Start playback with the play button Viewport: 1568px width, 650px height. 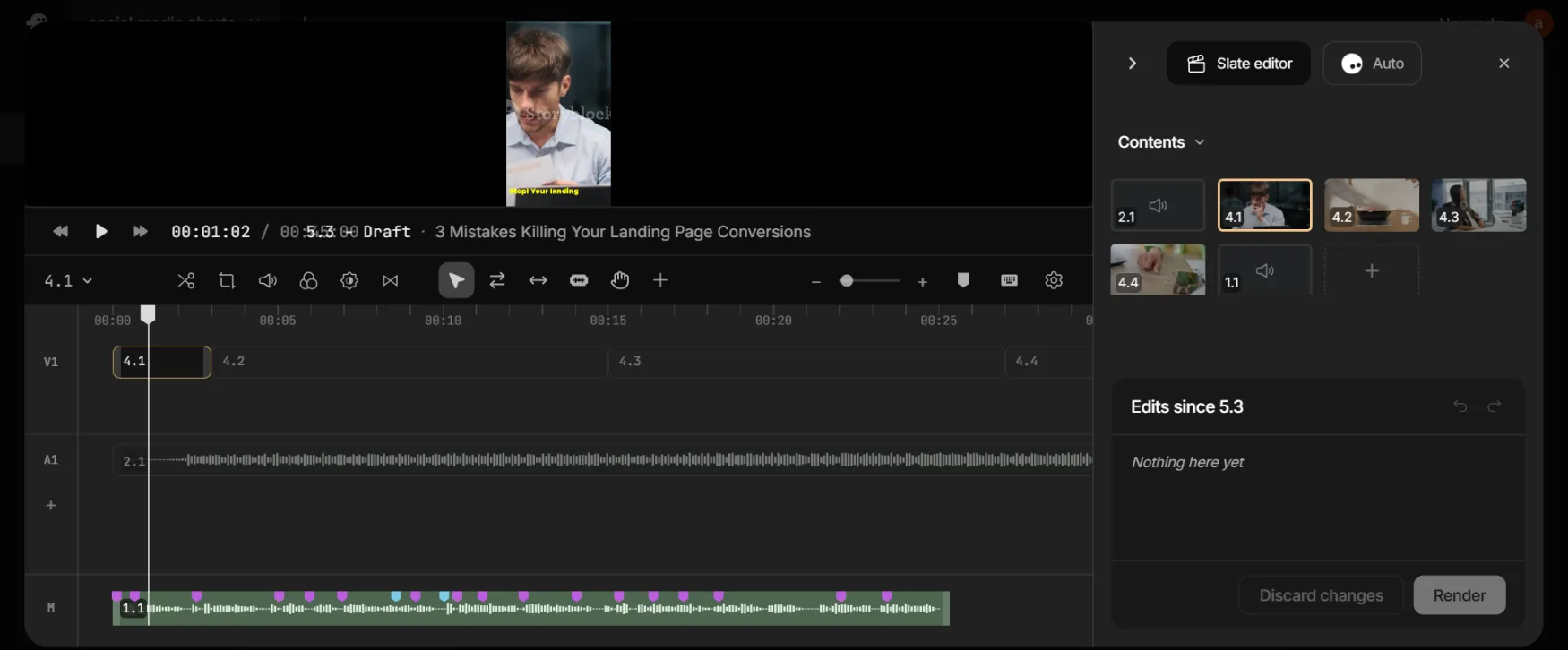point(101,232)
